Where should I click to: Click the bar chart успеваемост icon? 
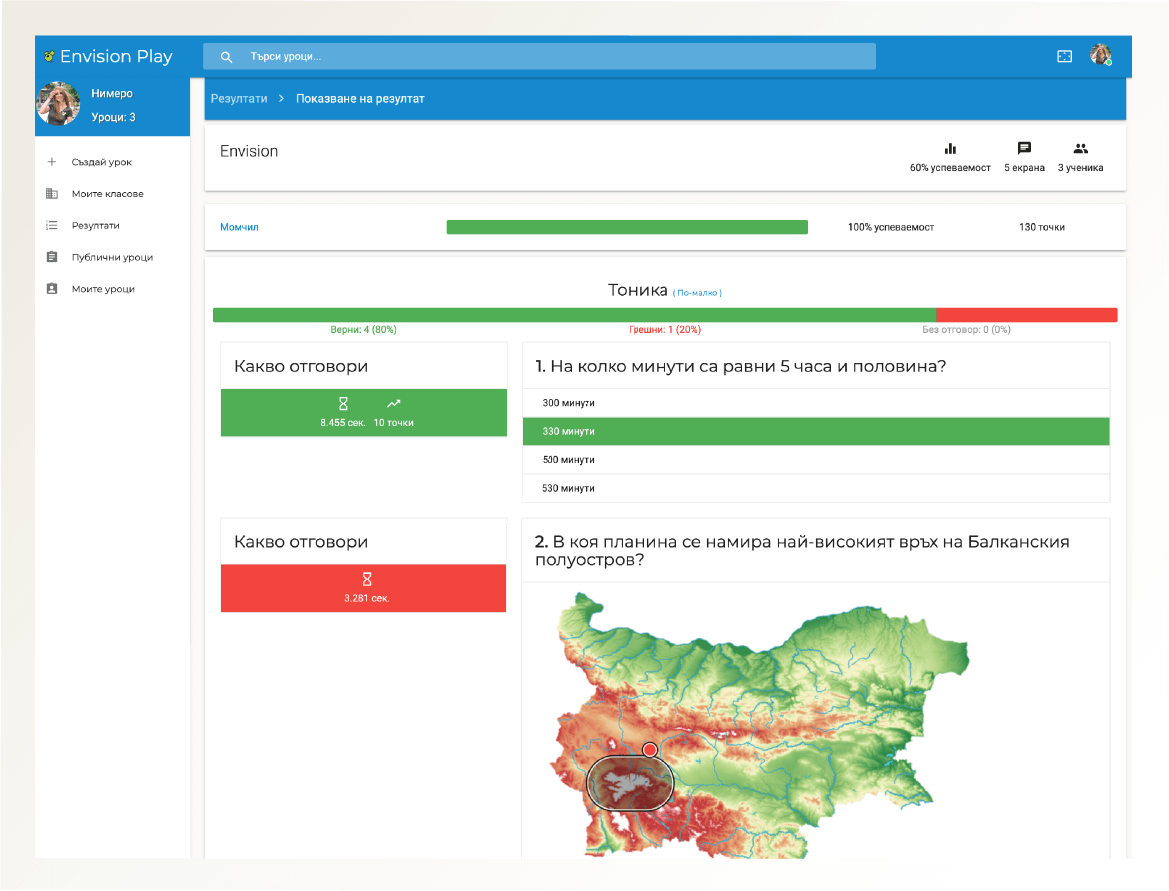950,149
